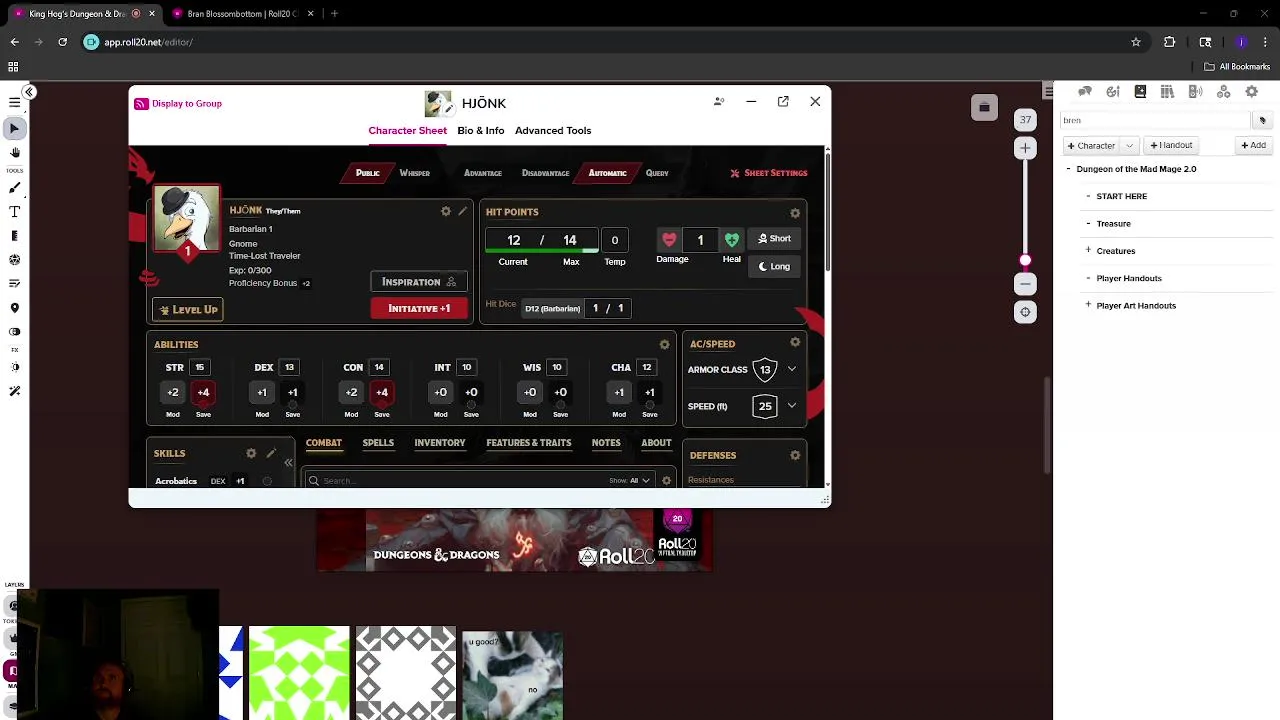Select the map pin tool
1280x720 pixels.
pyautogui.click(x=15, y=308)
